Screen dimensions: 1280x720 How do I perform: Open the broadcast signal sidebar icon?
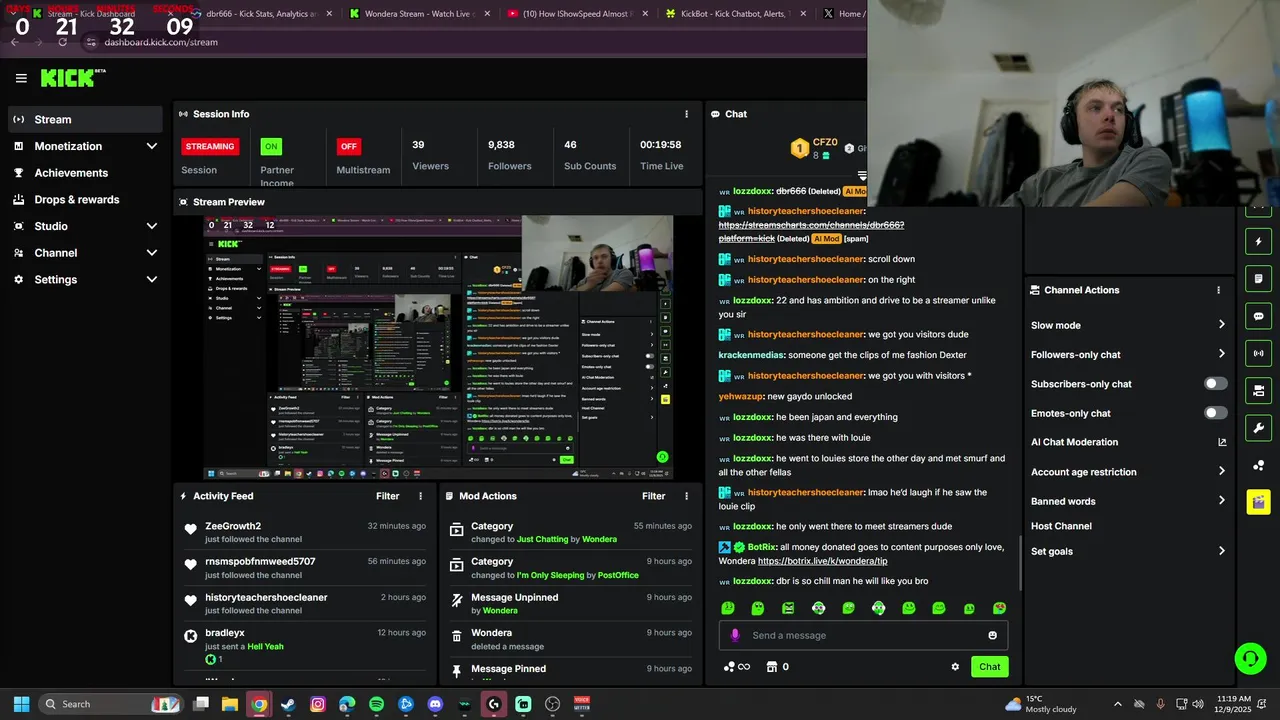[1258, 353]
